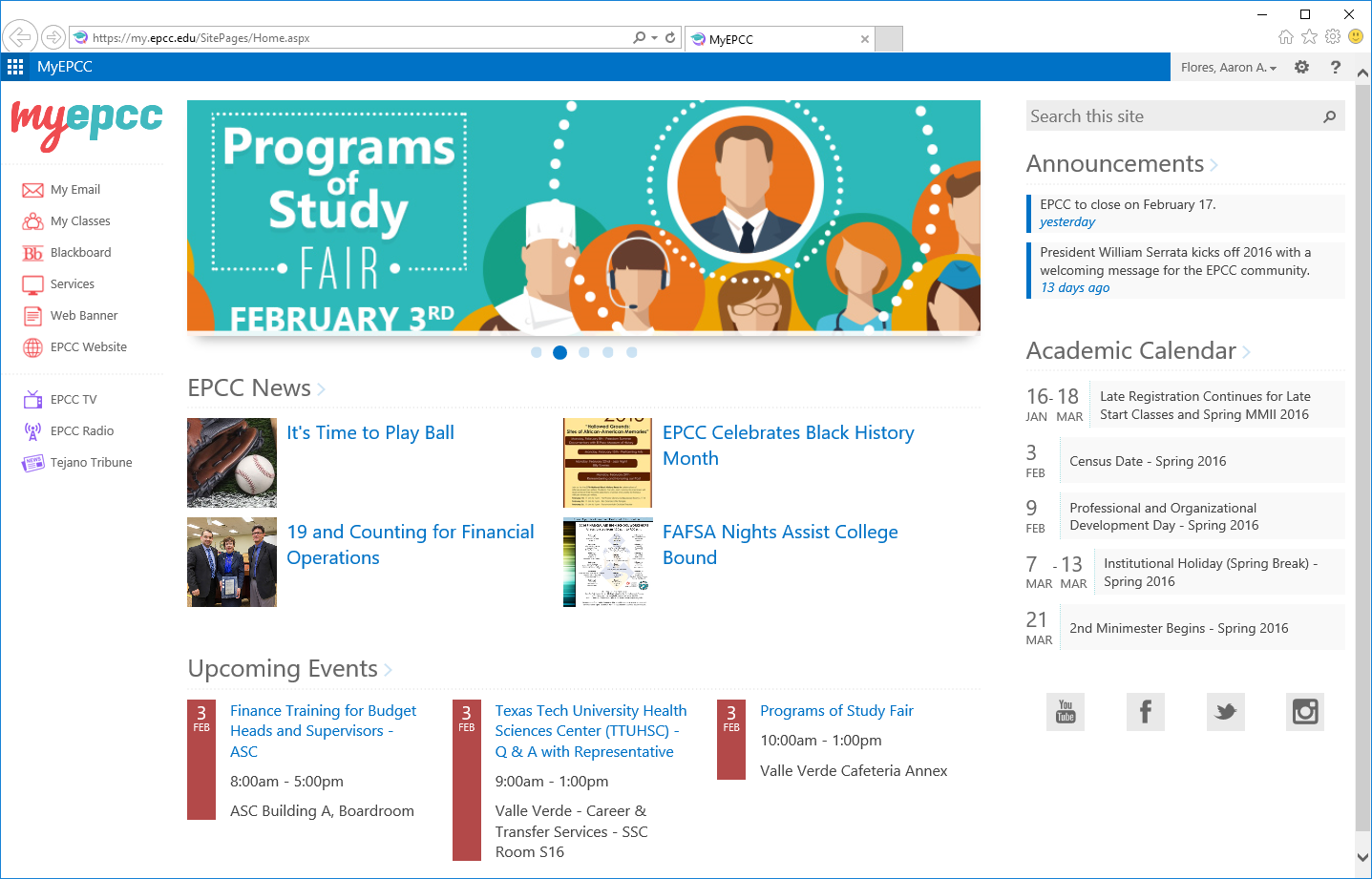
Task: Click the Web Banner document icon
Action: [x=32, y=316]
